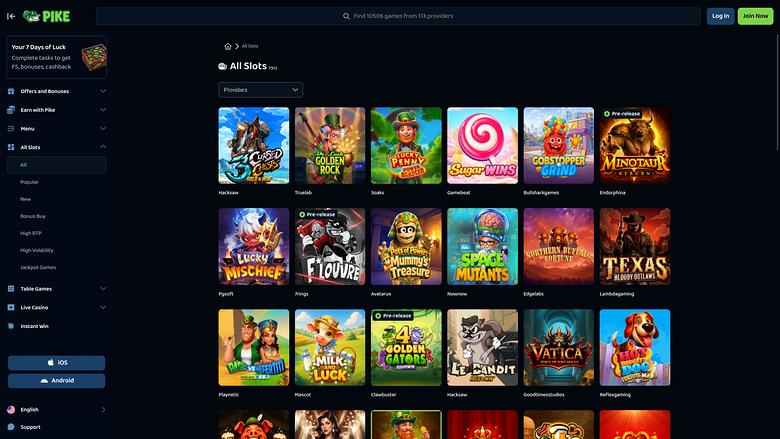780x439 pixels.
Task: Click the Live Casino icon
Action: [11, 307]
